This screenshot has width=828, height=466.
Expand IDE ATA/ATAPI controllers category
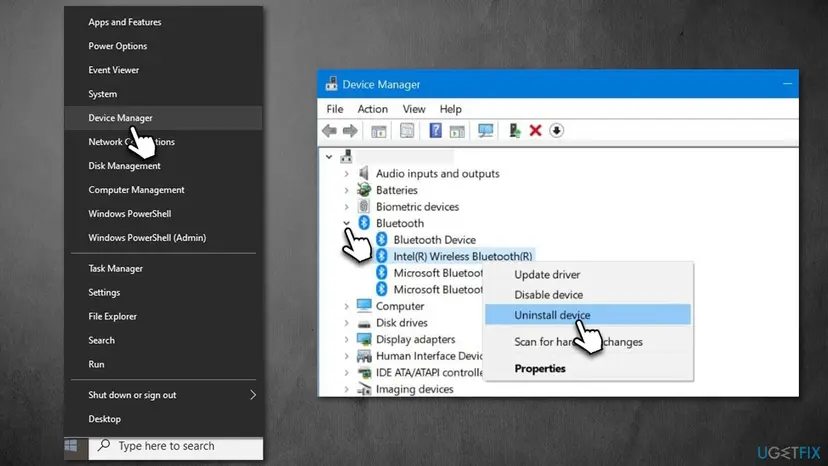point(346,372)
